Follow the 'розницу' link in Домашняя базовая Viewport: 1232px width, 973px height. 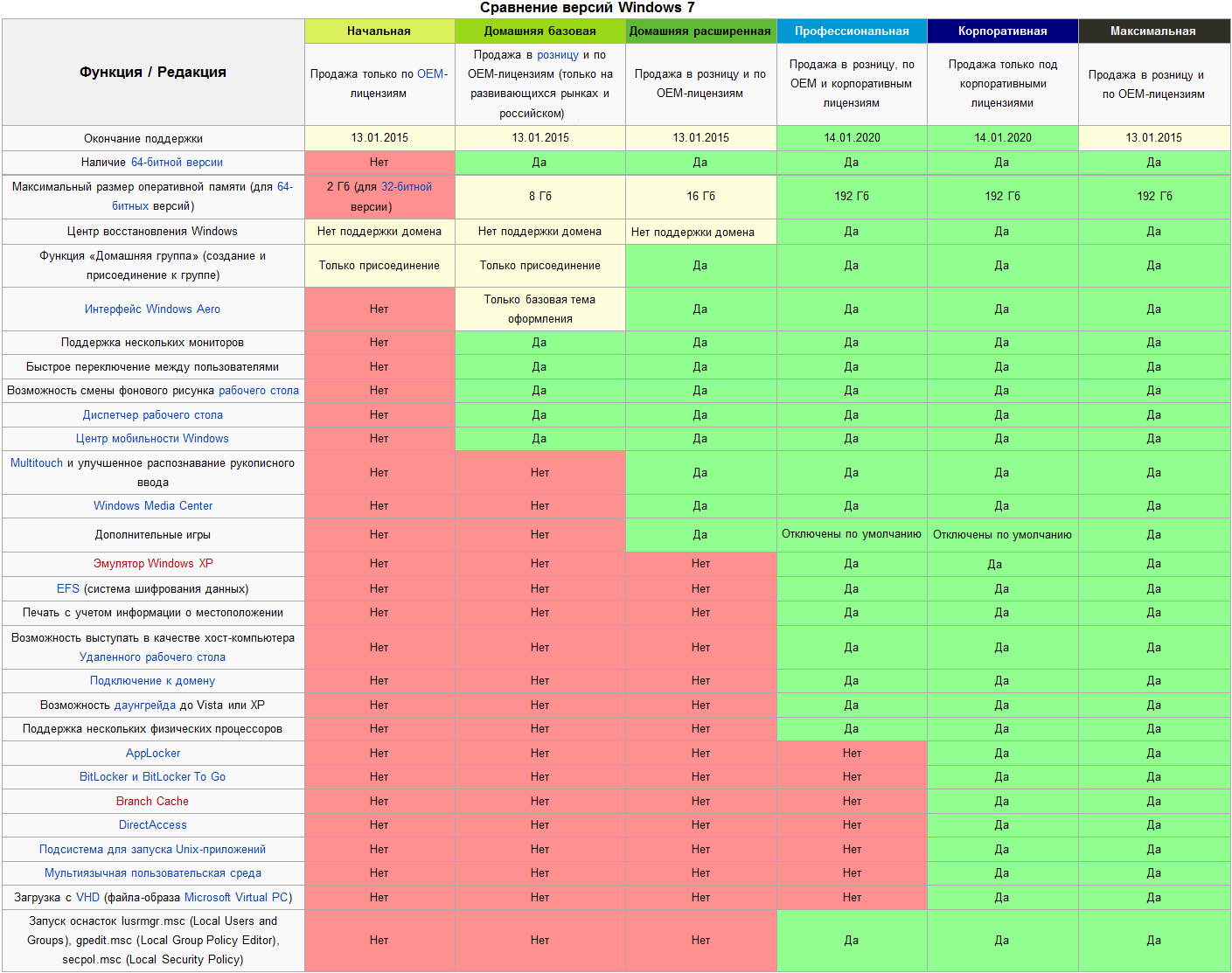[x=558, y=55]
